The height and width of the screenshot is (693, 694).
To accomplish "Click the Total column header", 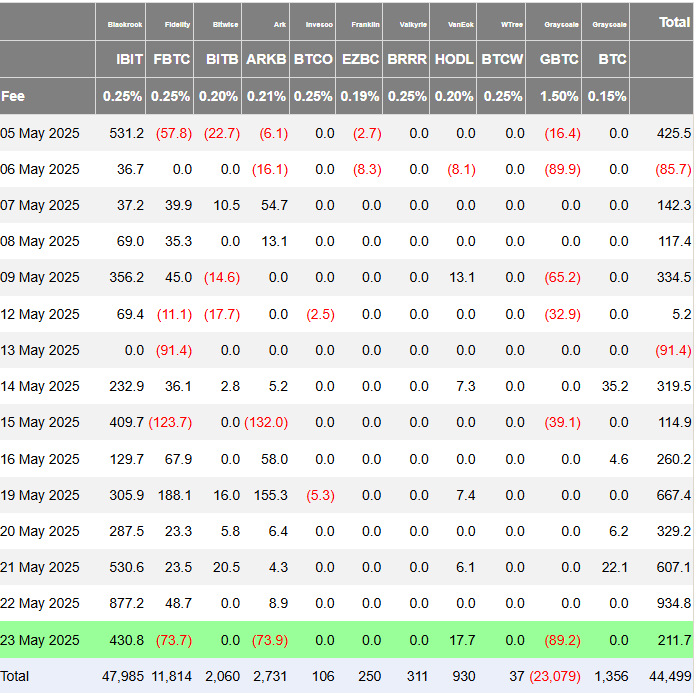I will pyautogui.click(x=673, y=21).
